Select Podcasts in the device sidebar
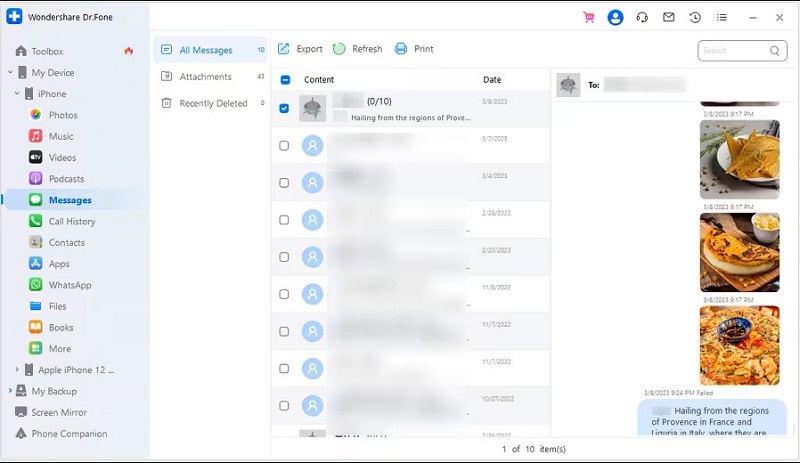 (x=66, y=178)
